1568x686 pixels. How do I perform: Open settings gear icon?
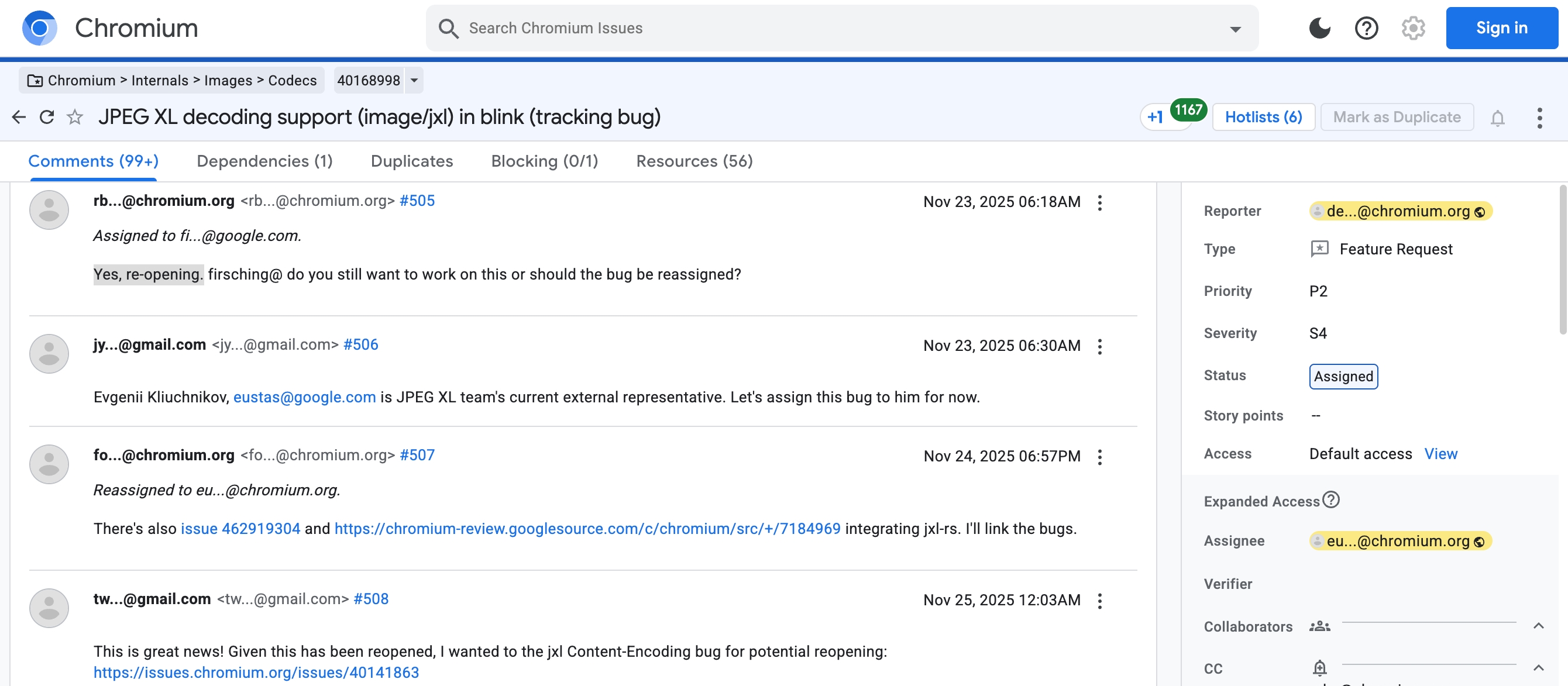point(1413,28)
